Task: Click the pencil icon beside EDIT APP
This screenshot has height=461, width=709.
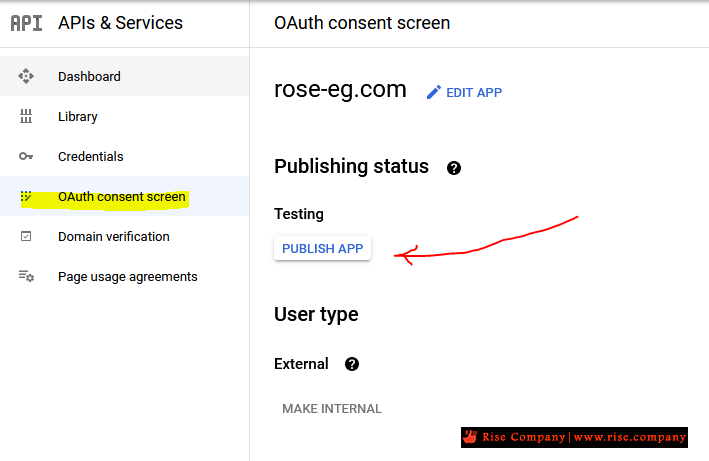Action: [434, 92]
